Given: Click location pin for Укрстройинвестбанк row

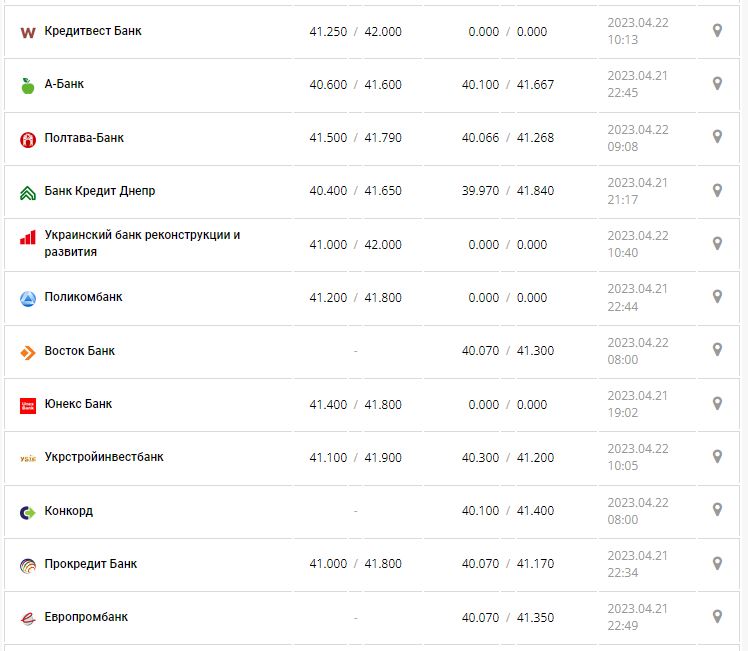Looking at the screenshot, I should 717,457.
